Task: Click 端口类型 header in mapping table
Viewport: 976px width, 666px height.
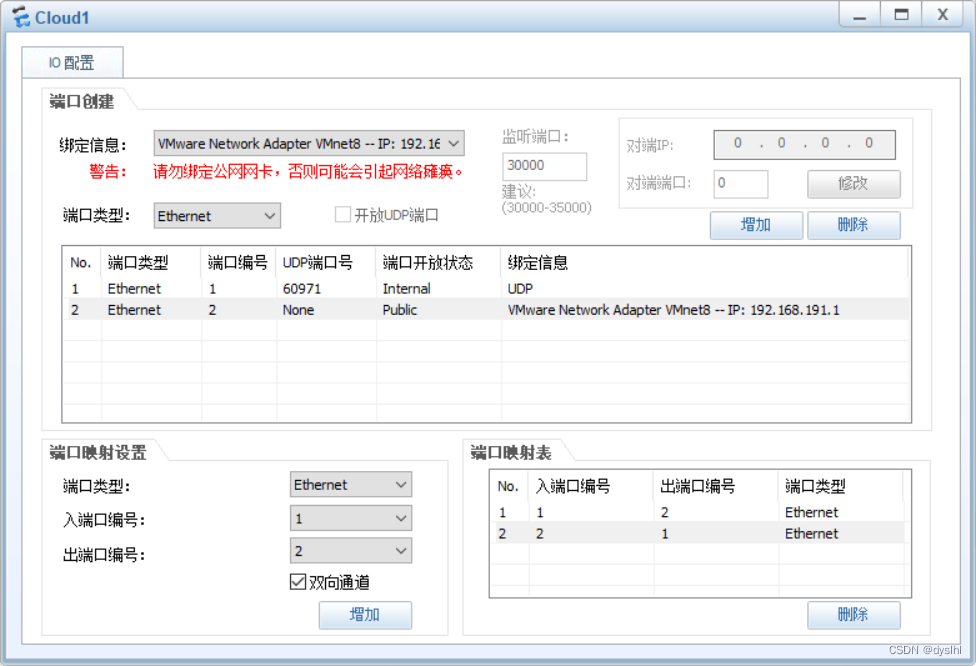Action: tap(840, 486)
